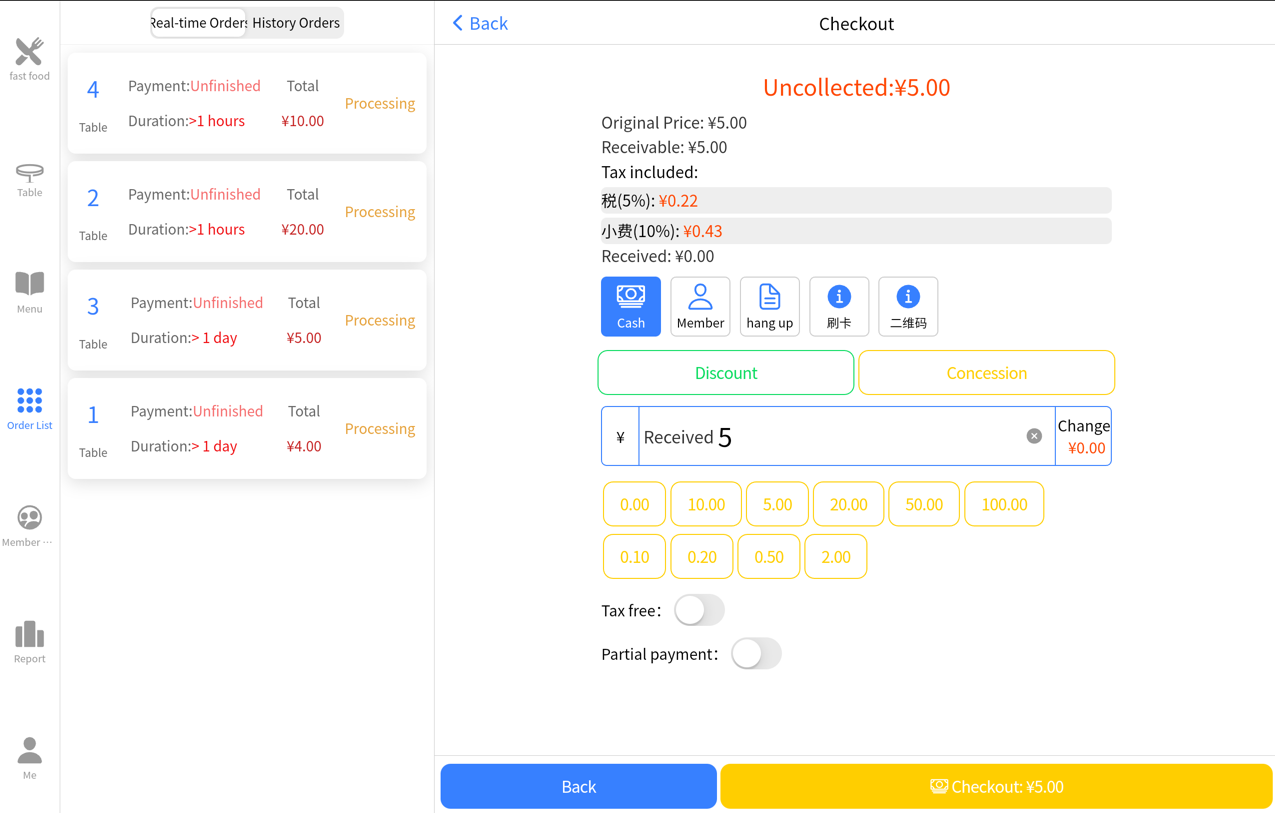Click the Change ¥0.00 box
The width and height of the screenshot is (1275, 813).
click(1084, 436)
